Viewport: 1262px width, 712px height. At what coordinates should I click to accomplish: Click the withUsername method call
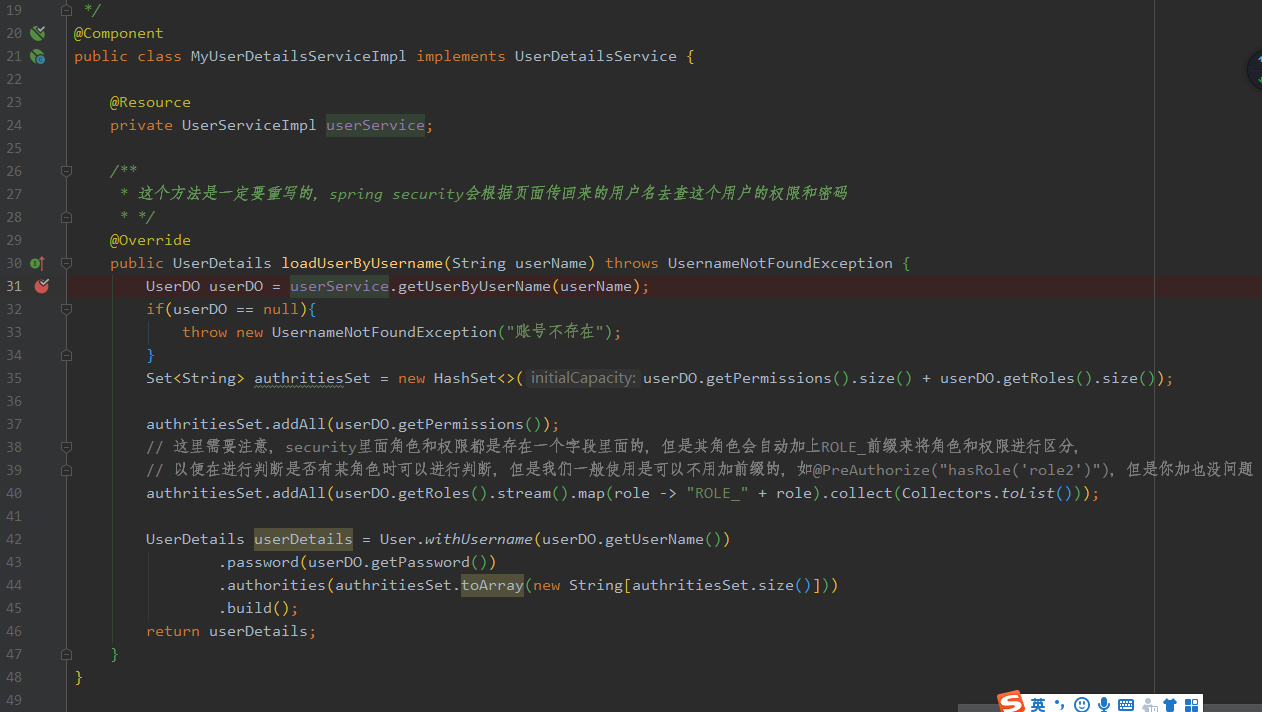tap(479, 539)
